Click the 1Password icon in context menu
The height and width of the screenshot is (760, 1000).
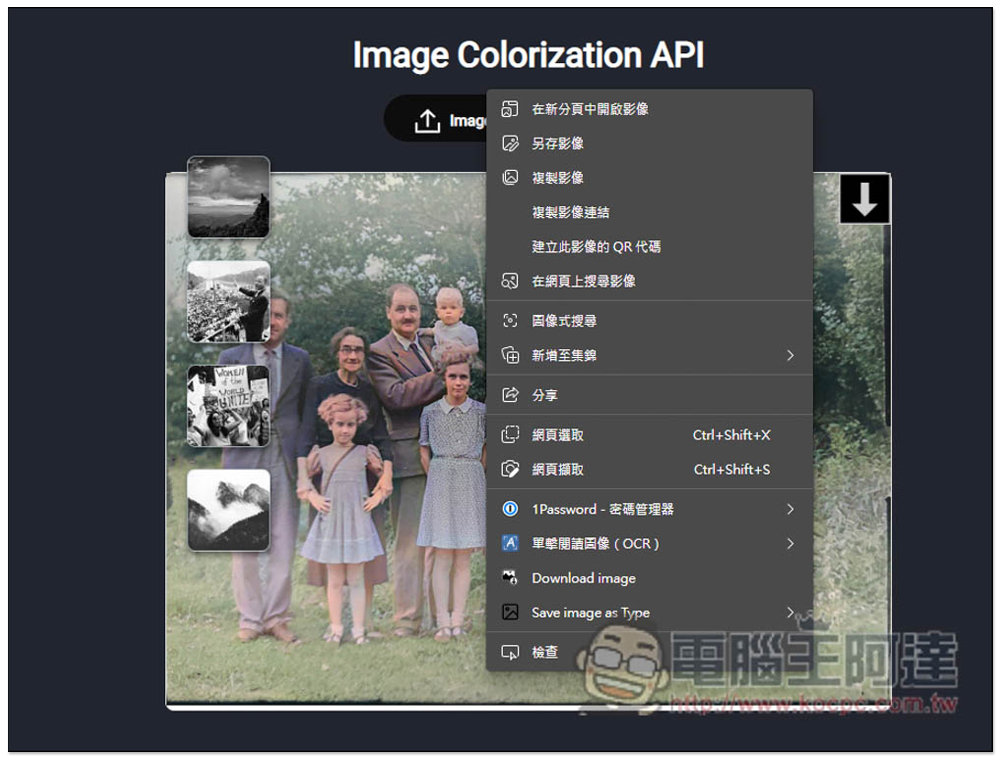(510, 509)
